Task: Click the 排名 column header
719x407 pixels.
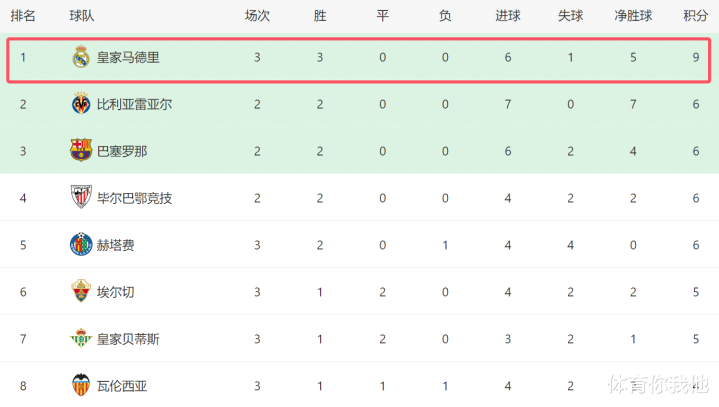Action: point(23,16)
